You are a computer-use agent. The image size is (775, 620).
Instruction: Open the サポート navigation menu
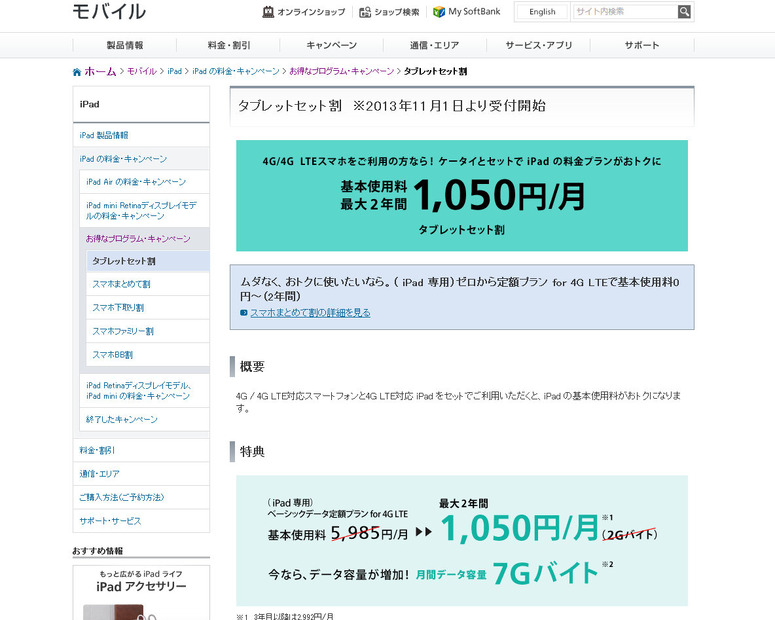pyautogui.click(x=642, y=45)
